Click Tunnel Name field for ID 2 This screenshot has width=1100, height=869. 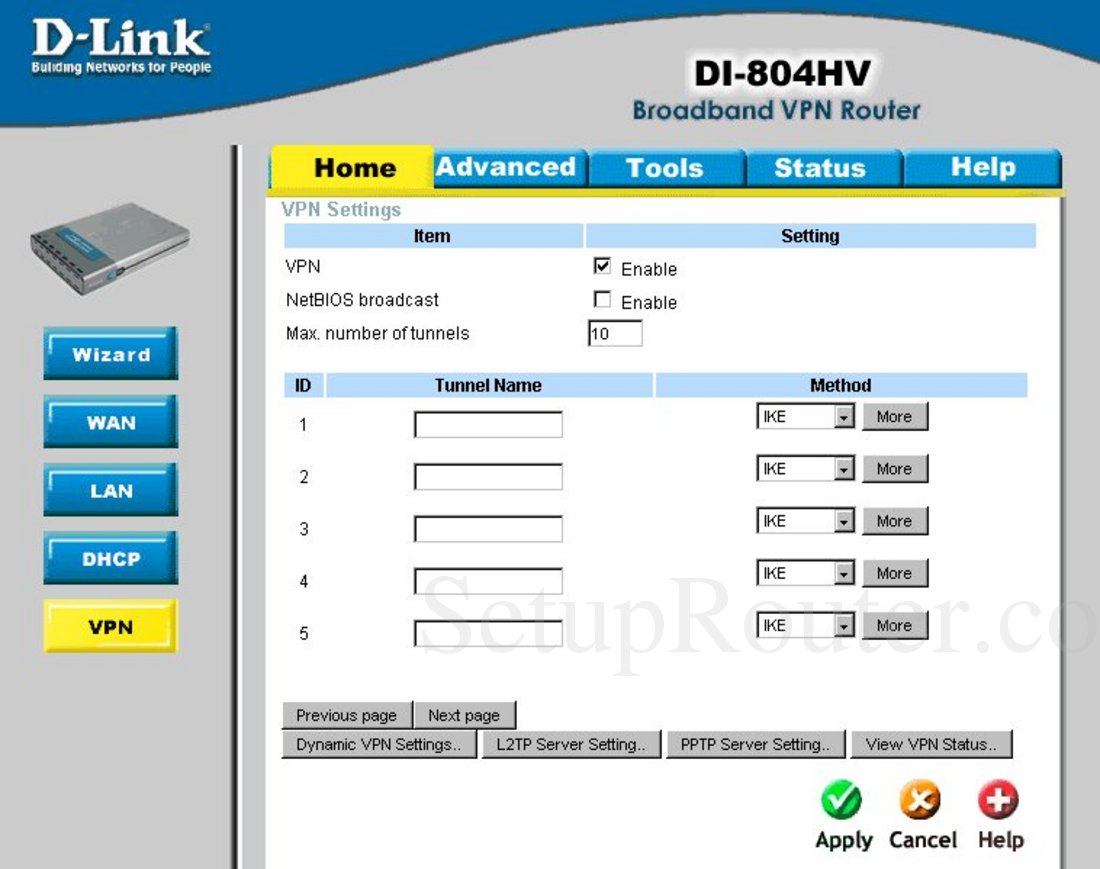tap(488, 477)
